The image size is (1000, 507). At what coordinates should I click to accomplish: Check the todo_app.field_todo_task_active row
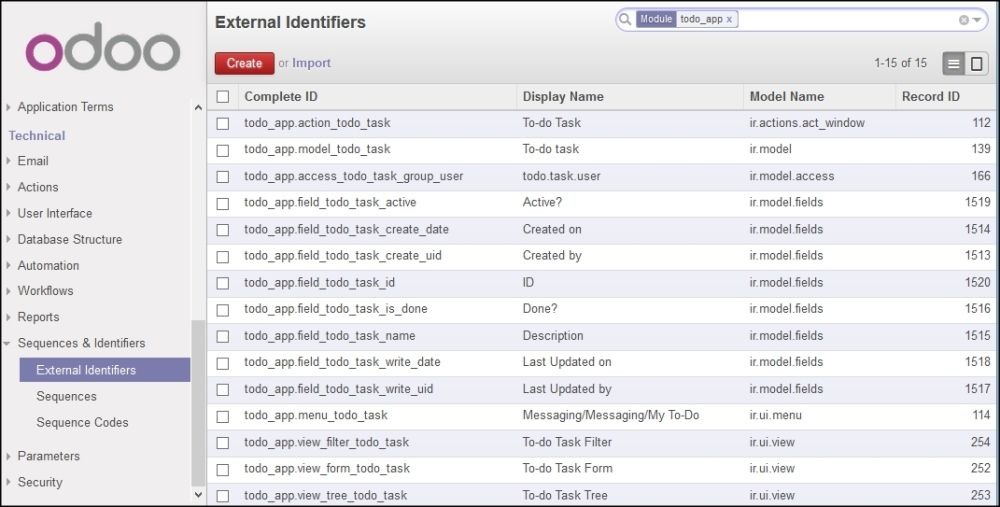click(223, 203)
